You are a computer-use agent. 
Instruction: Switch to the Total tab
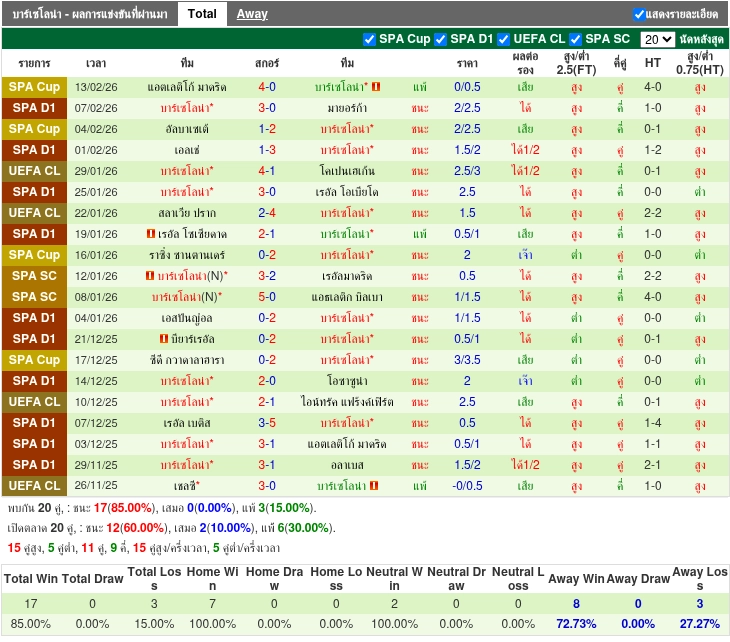[x=202, y=14]
